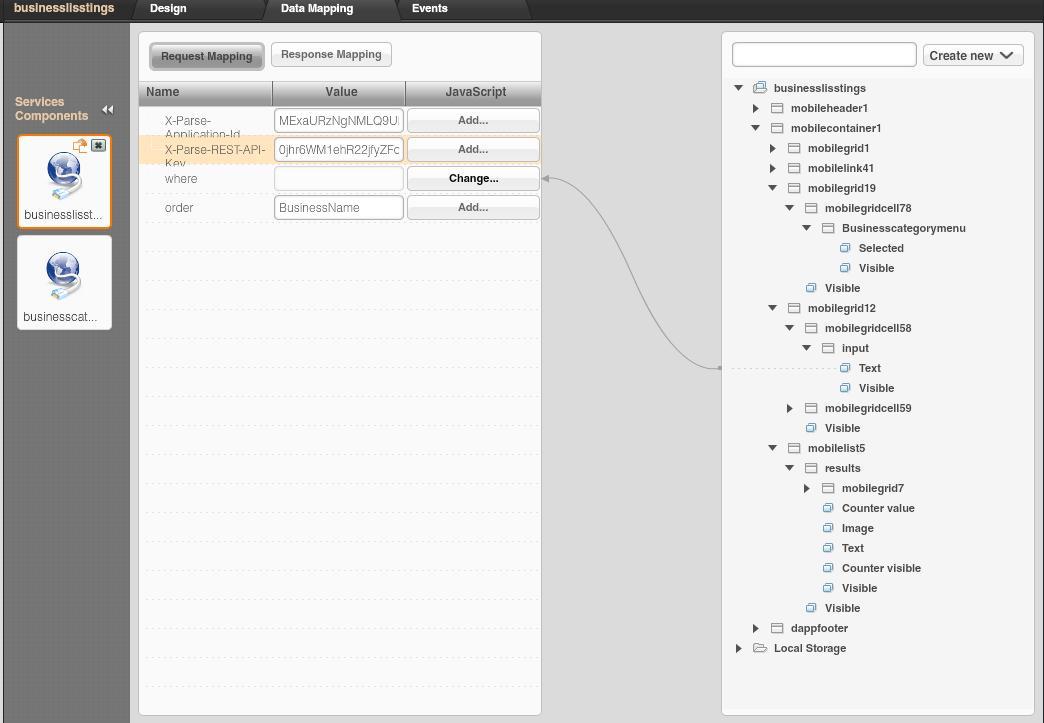The image size is (1044, 723).
Task: Click the Selected property icon under Businesscategorymenu
Action: [845, 248]
